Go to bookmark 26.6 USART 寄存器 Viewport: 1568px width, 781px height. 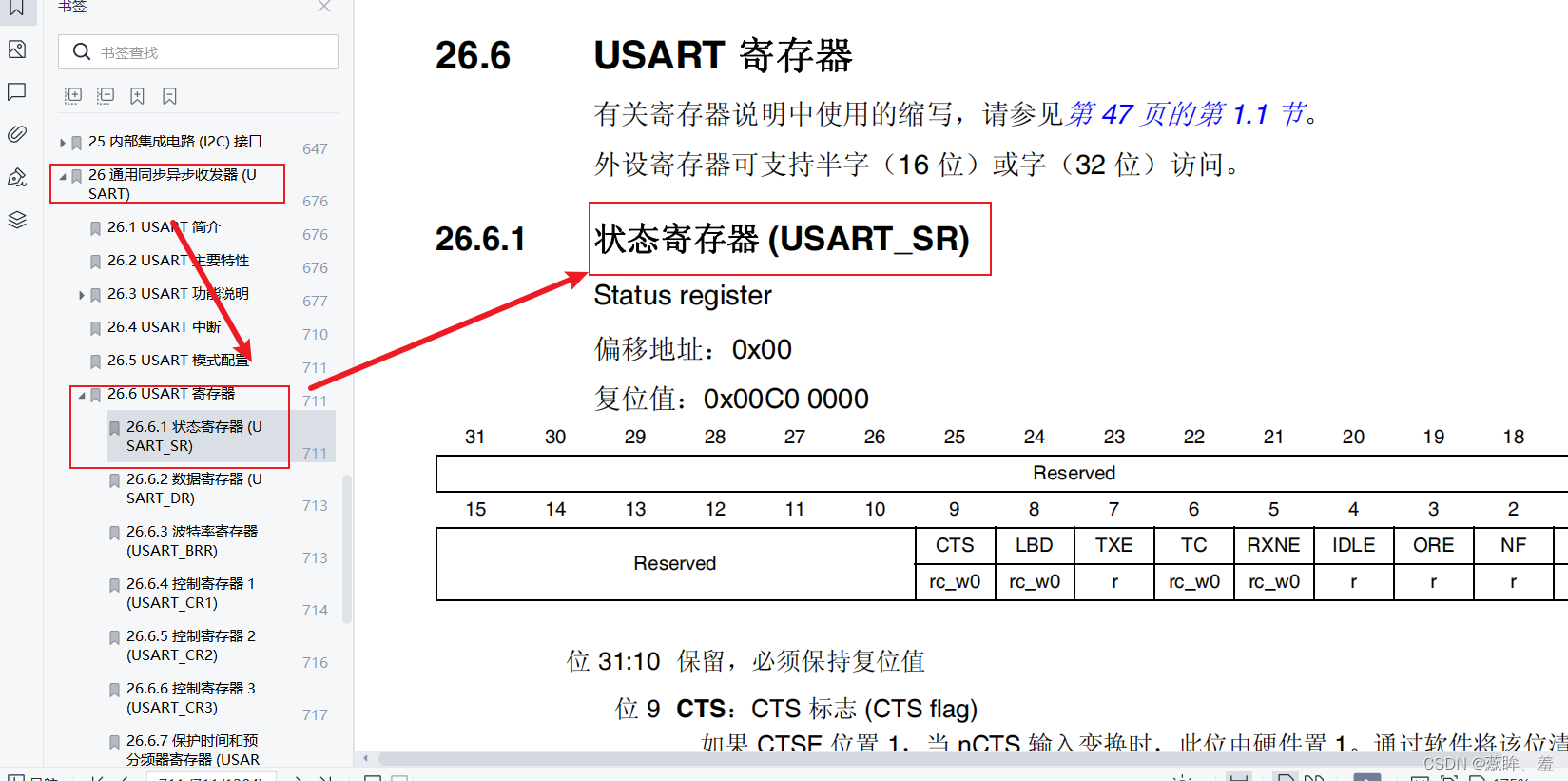(x=171, y=393)
